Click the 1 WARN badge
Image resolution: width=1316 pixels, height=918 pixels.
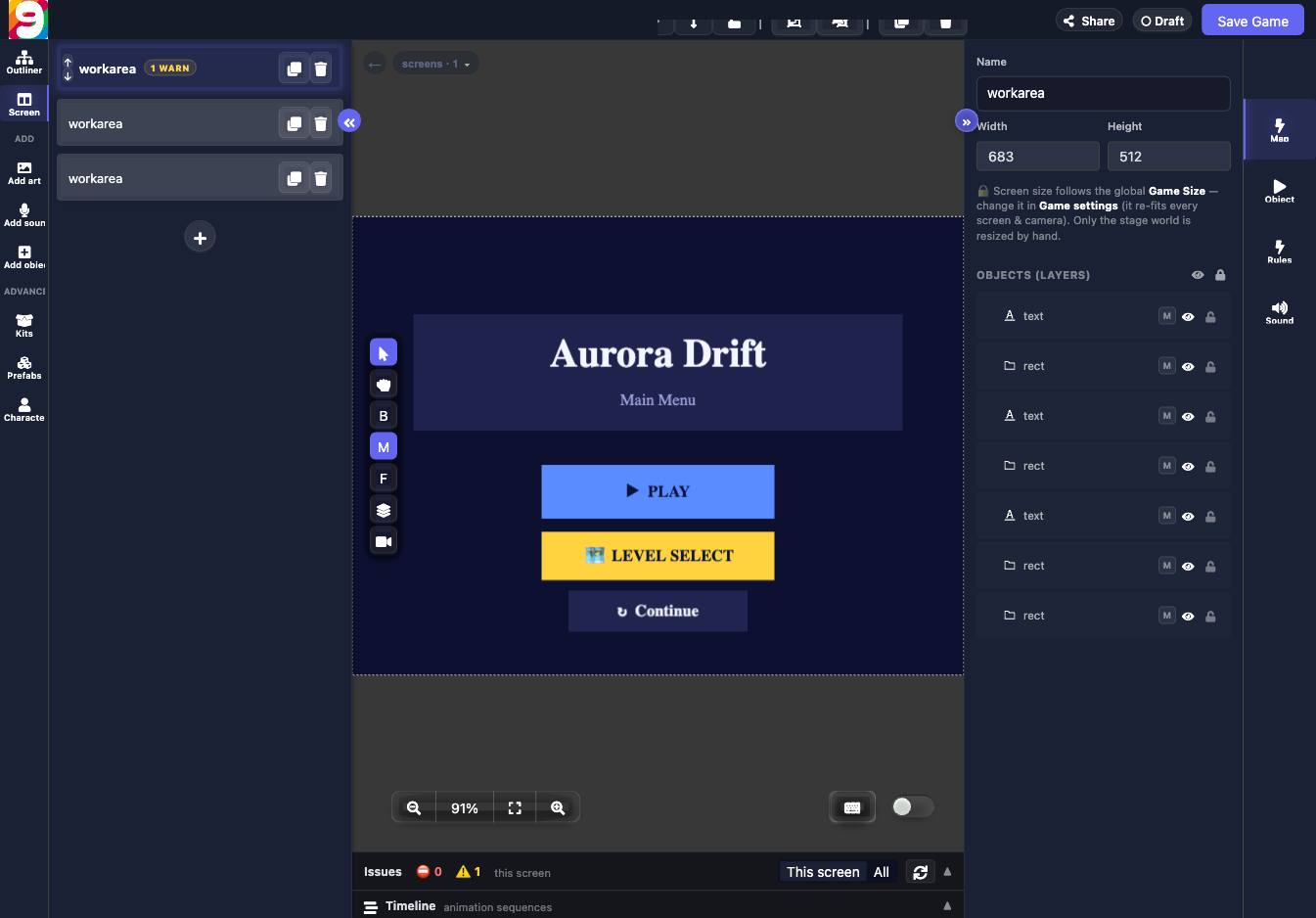(x=170, y=68)
